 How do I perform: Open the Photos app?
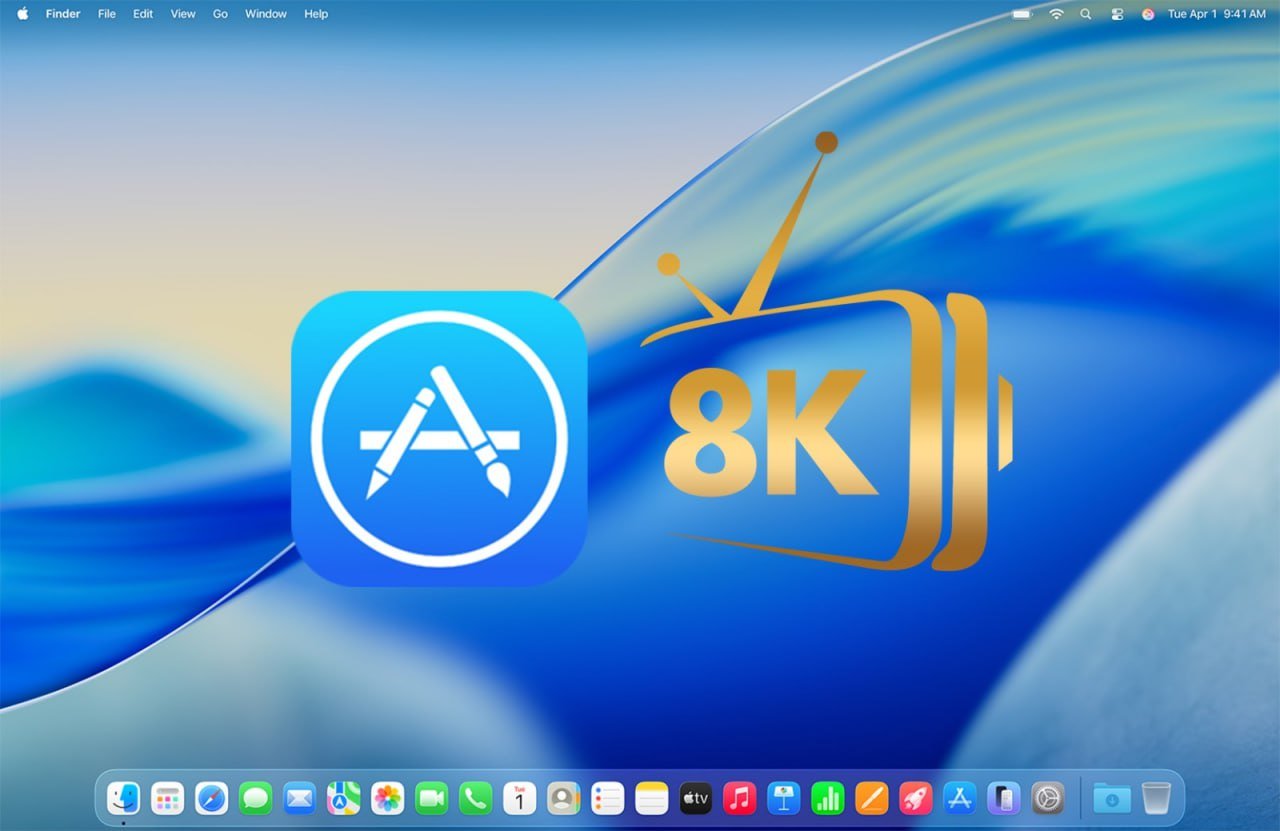(386, 798)
